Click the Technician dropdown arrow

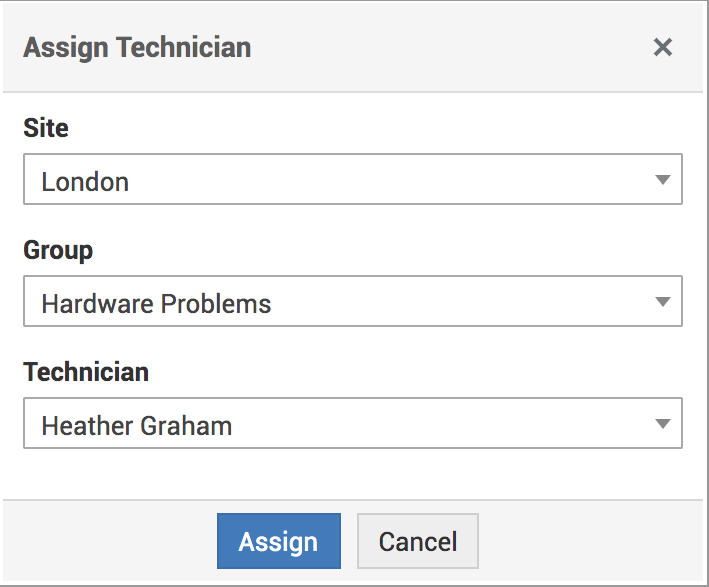(x=662, y=424)
